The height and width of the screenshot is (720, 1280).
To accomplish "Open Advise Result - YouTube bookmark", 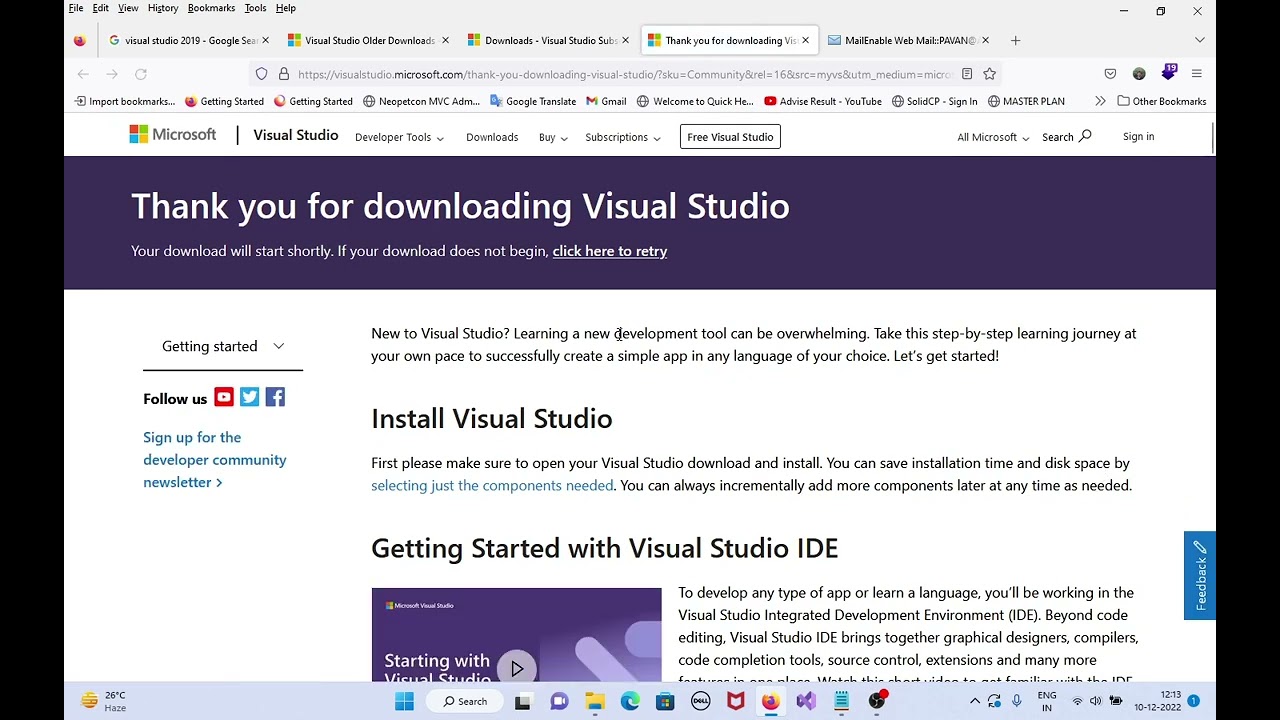I will point(822,101).
